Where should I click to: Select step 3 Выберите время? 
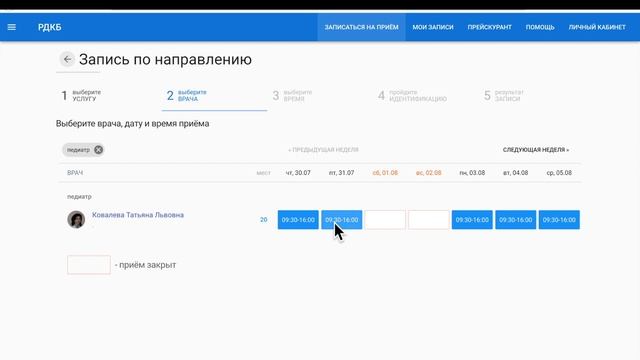click(293, 96)
